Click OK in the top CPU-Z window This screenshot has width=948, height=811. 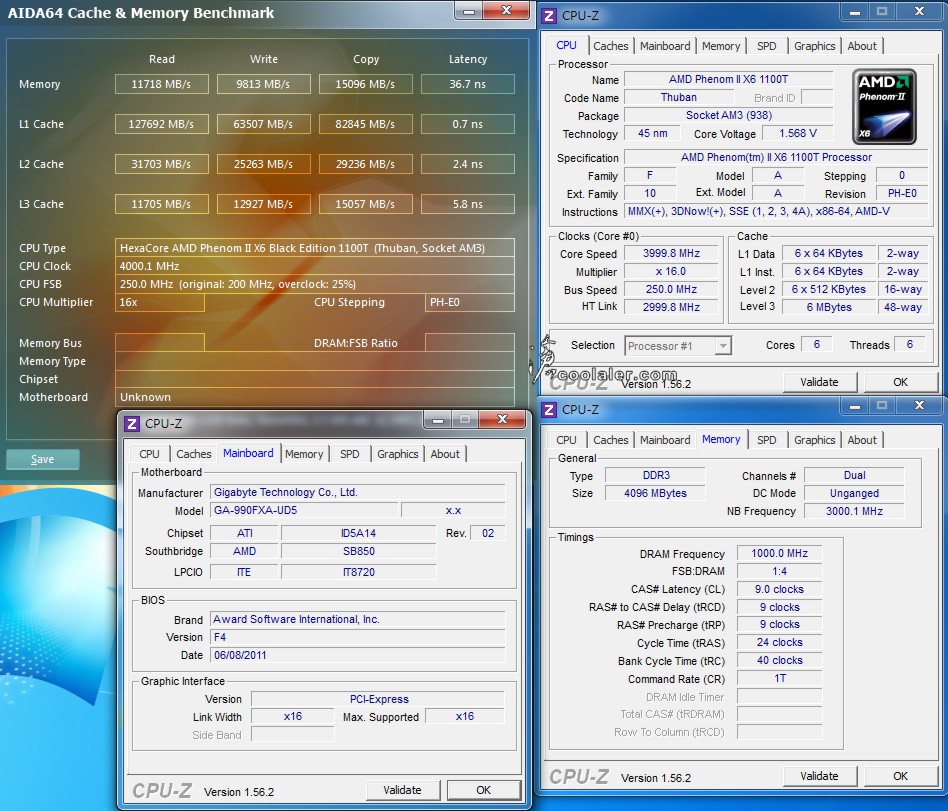coord(900,382)
